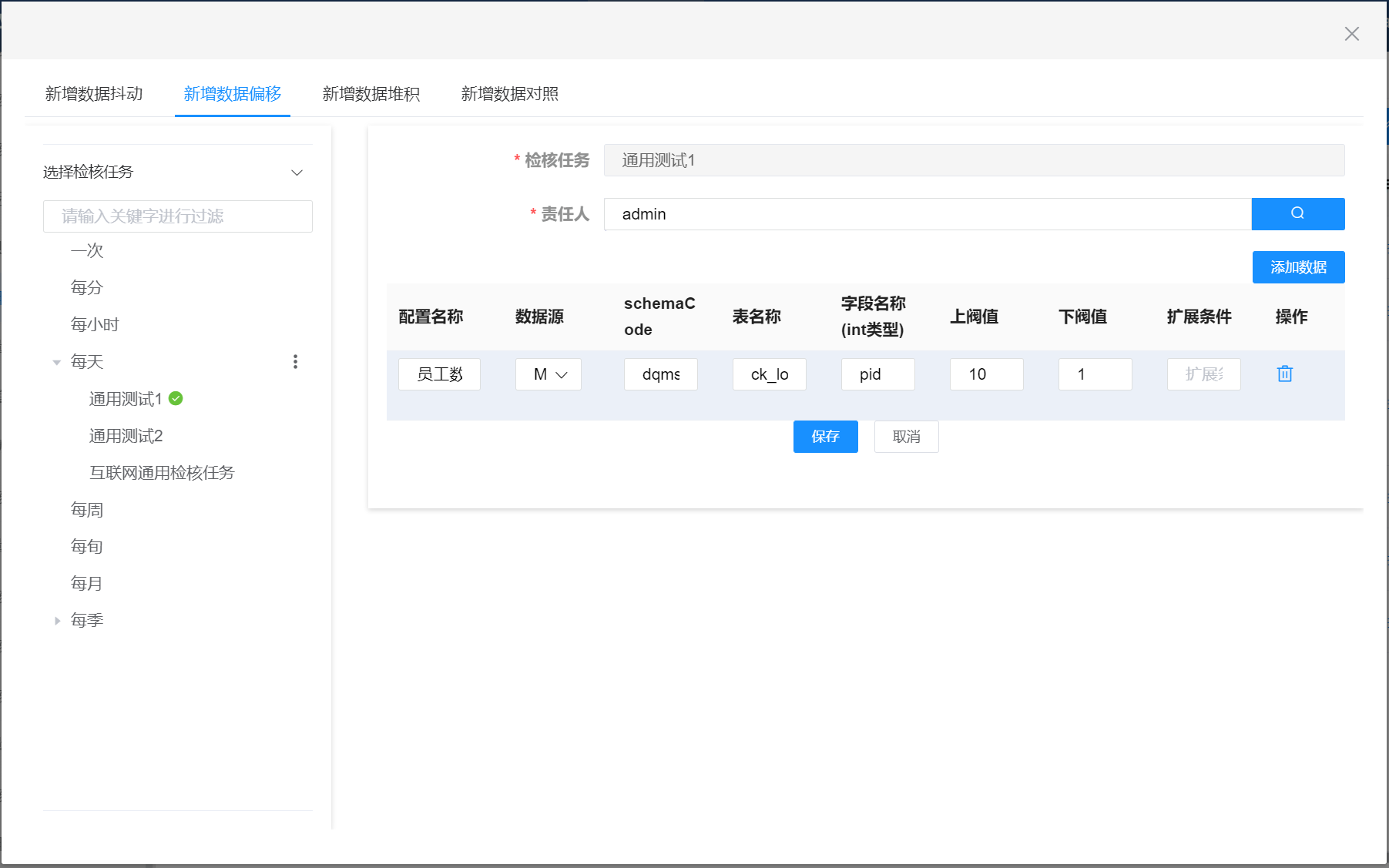Viewport: 1389px width, 868px height.
Task: Select 通用测试2 in the task tree
Action: [126, 436]
